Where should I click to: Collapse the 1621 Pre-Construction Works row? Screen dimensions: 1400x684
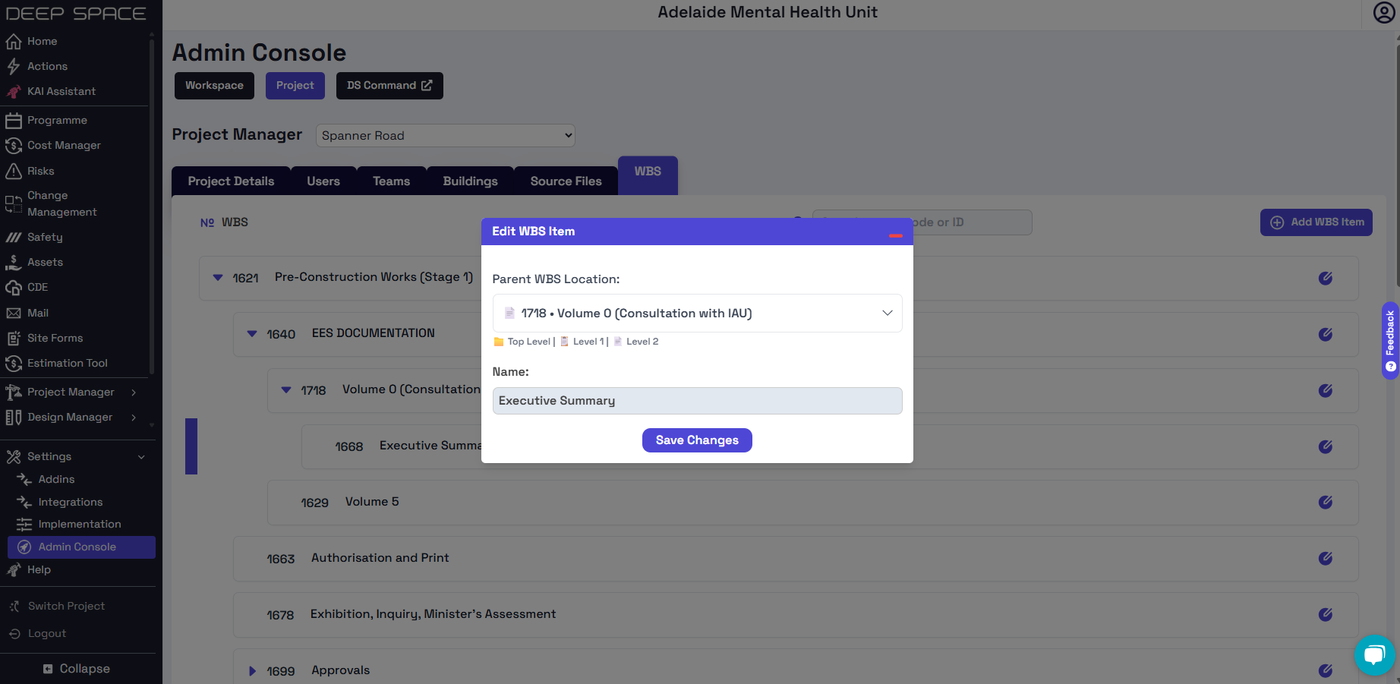[x=218, y=278]
